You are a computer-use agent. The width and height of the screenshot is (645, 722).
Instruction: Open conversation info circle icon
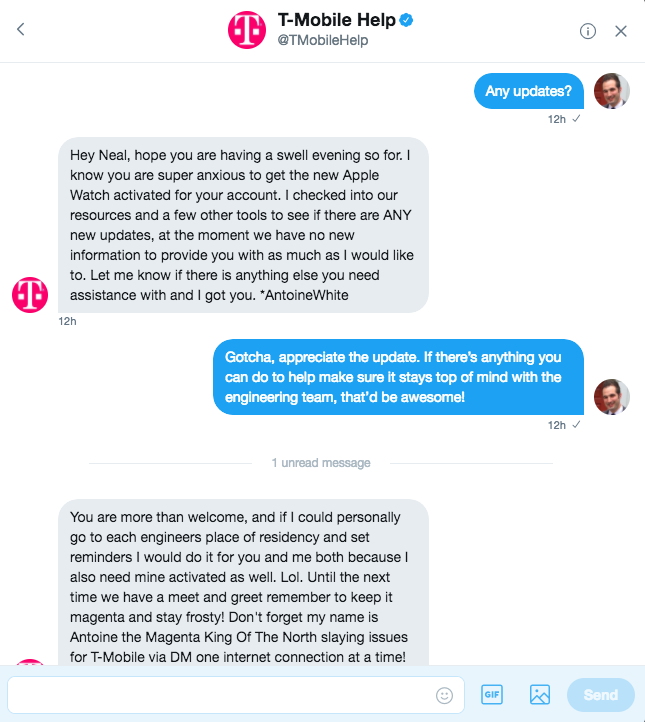587,31
